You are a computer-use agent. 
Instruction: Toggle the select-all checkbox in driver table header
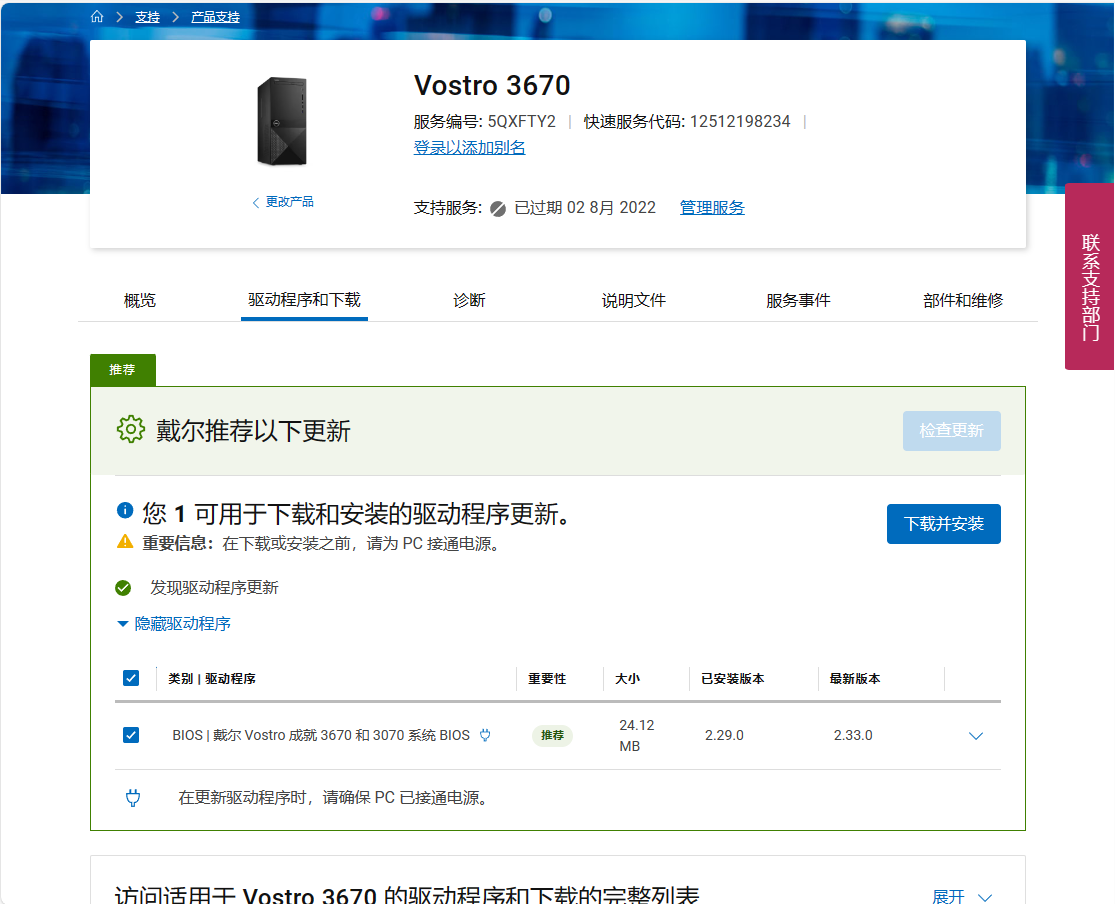[131, 678]
